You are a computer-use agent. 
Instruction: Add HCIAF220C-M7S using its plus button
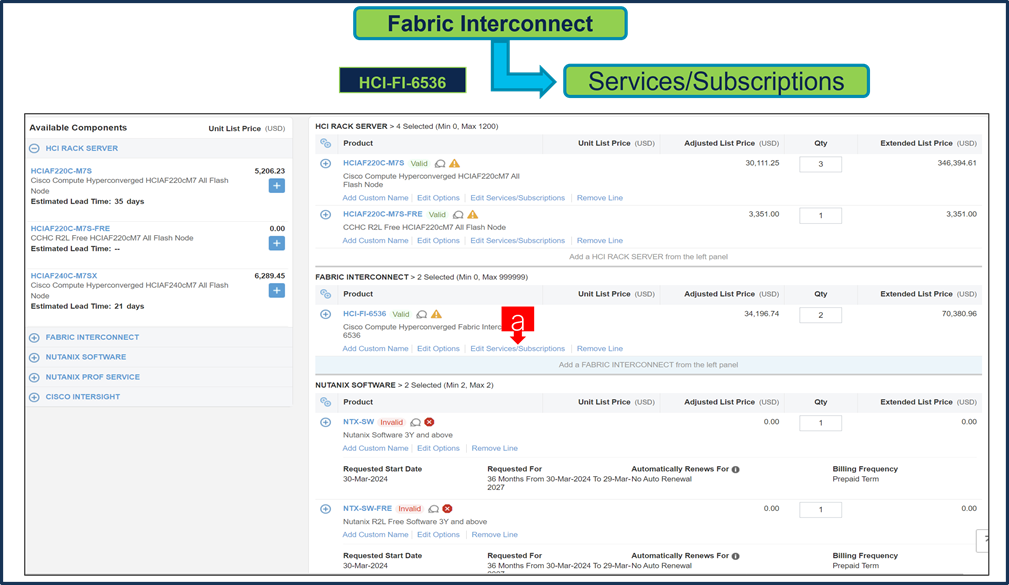[x=277, y=185]
